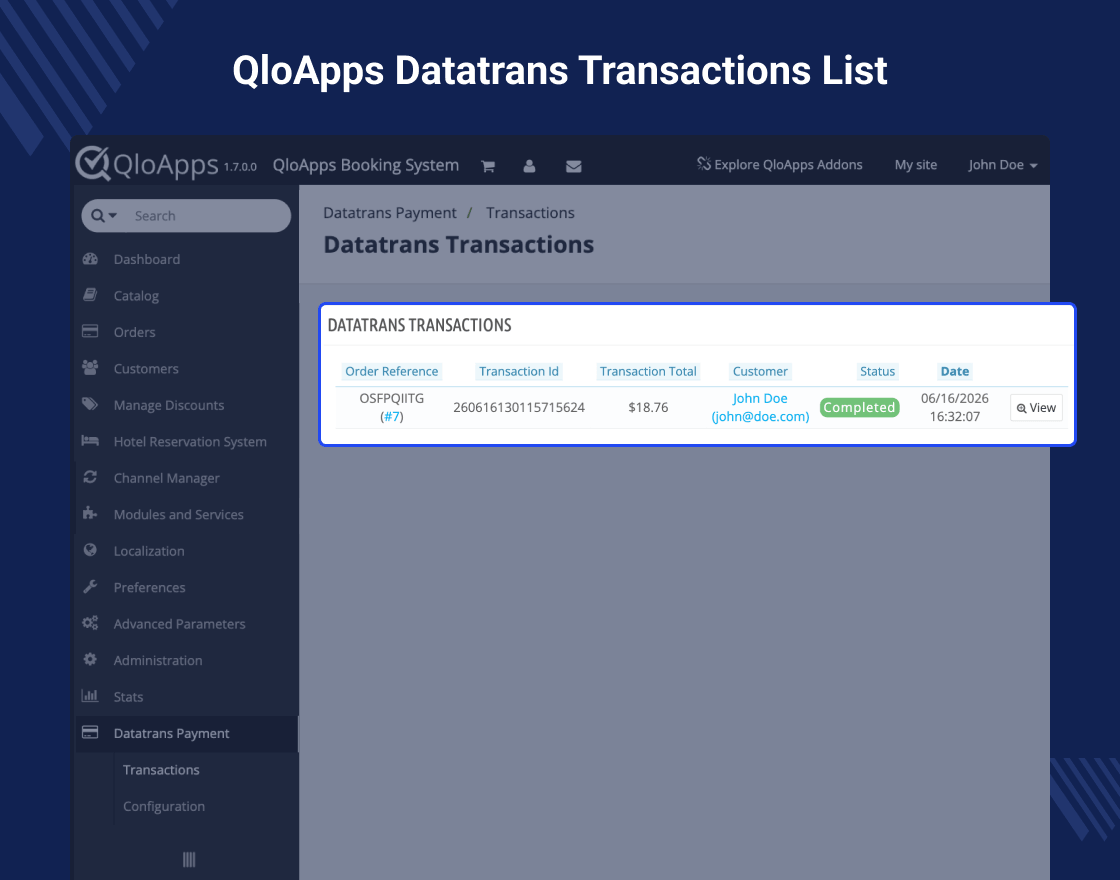The height and width of the screenshot is (880, 1120).
Task: Open the Customers menu item
Action: coord(146,369)
